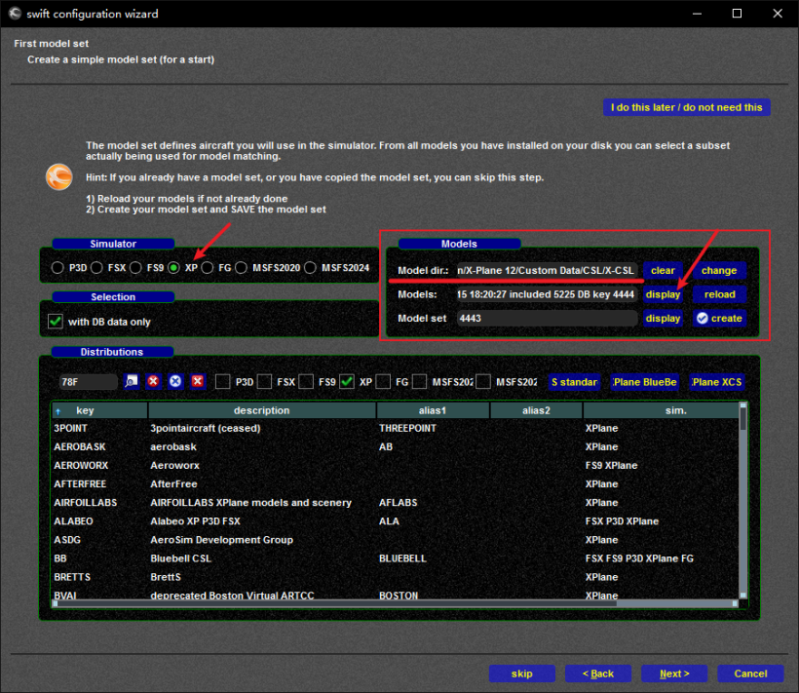Click 'I do this later / do not need this'
This screenshot has height=693, width=799.
pos(689,107)
